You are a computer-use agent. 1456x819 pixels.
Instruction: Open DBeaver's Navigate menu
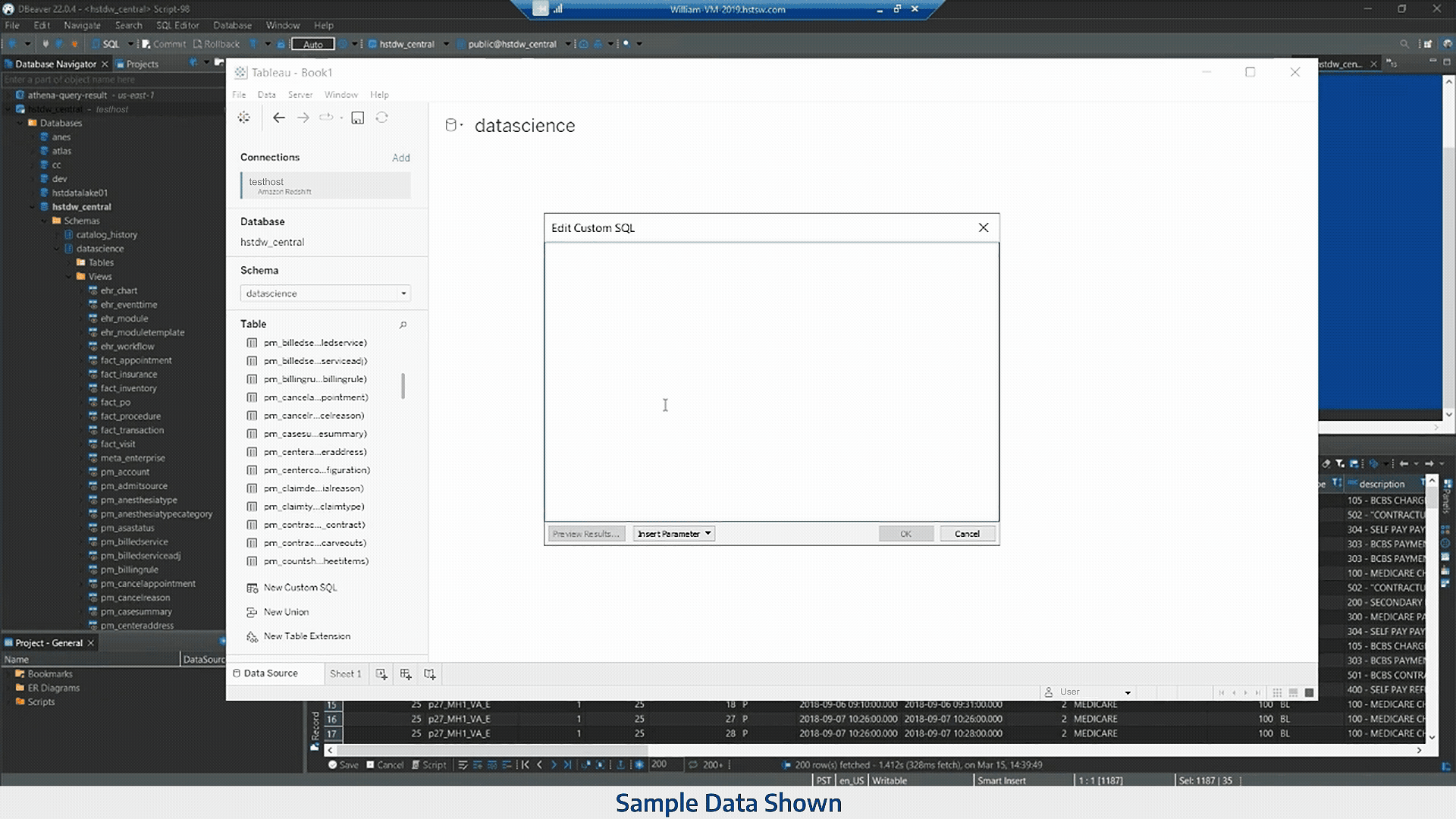82,25
